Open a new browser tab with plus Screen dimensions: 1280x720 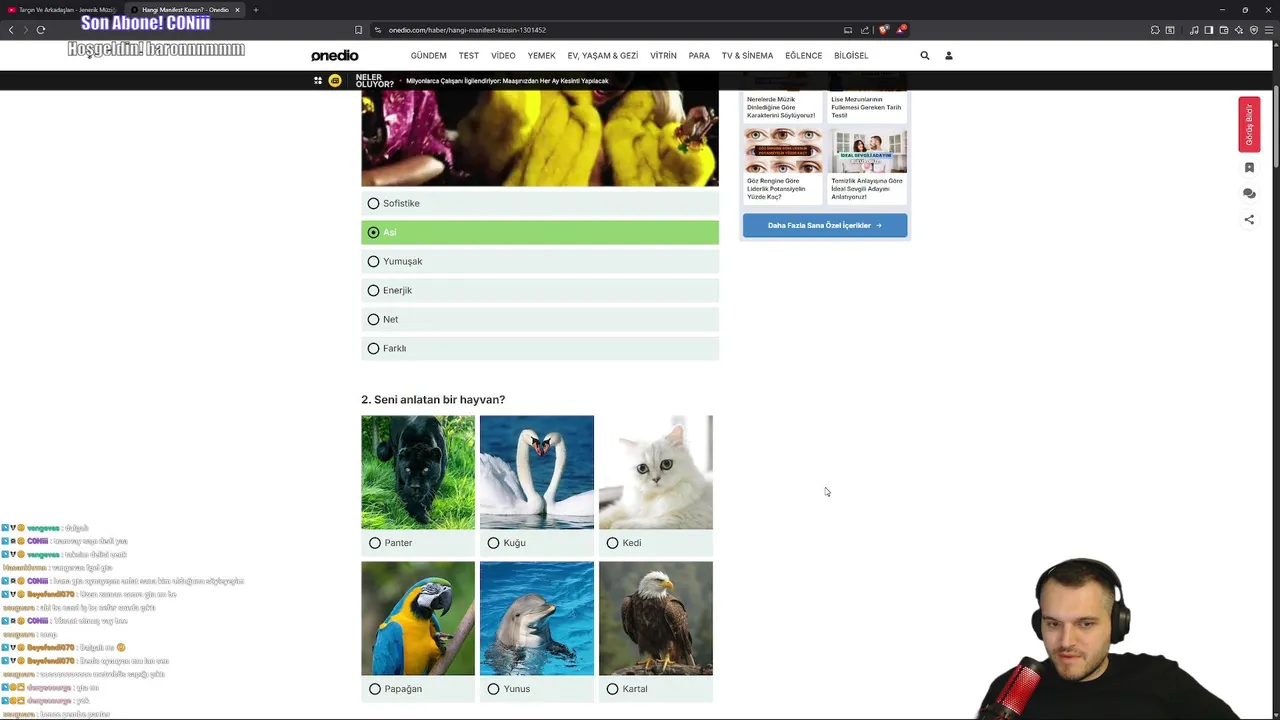click(x=256, y=10)
